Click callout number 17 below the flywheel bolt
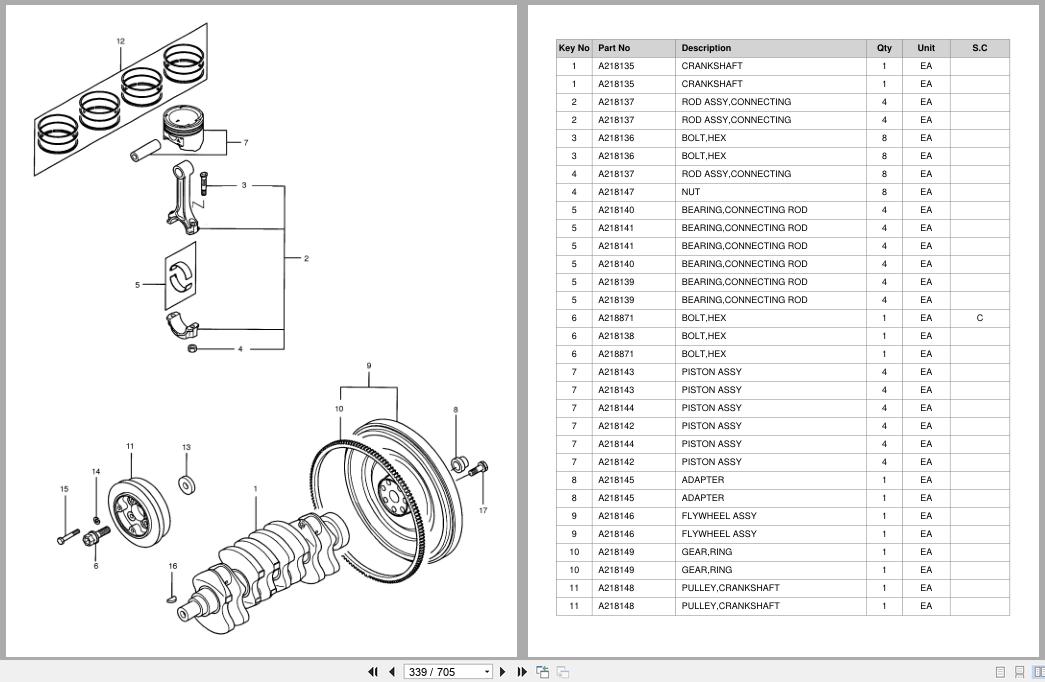Image resolution: width=1045 pixels, height=682 pixels. tap(483, 511)
